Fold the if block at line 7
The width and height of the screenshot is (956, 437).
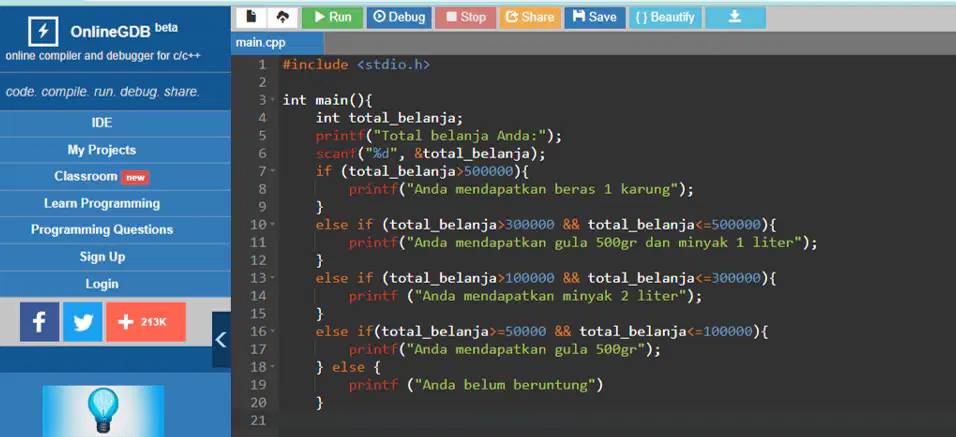point(273,171)
